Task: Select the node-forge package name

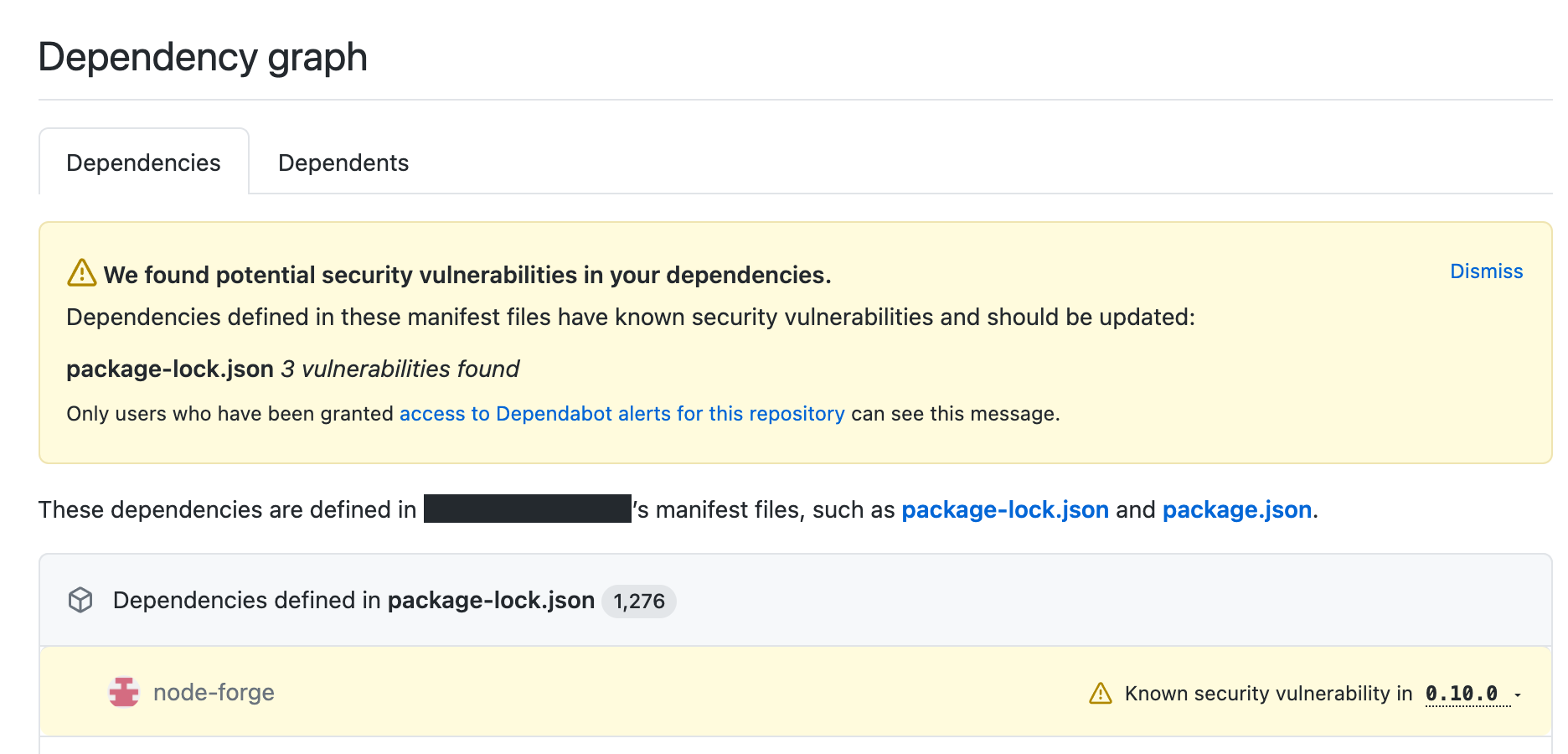Action: point(213,691)
